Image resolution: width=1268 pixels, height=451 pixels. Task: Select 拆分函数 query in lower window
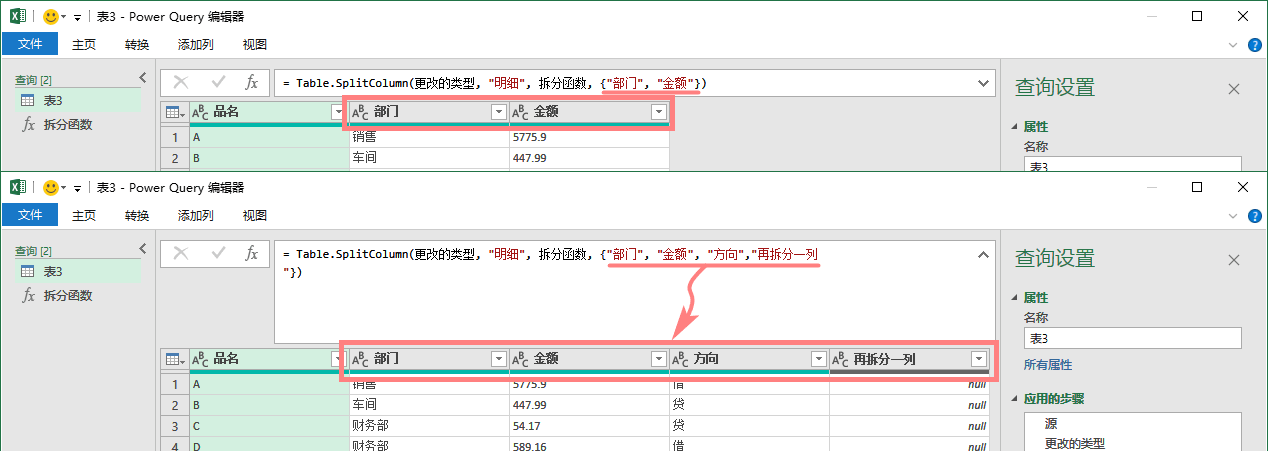(x=78, y=295)
